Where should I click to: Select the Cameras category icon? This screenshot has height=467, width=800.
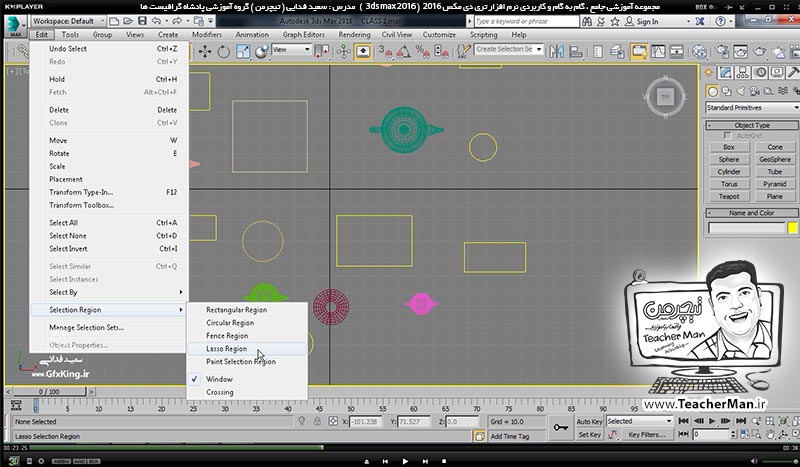click(x=754, y=91)
